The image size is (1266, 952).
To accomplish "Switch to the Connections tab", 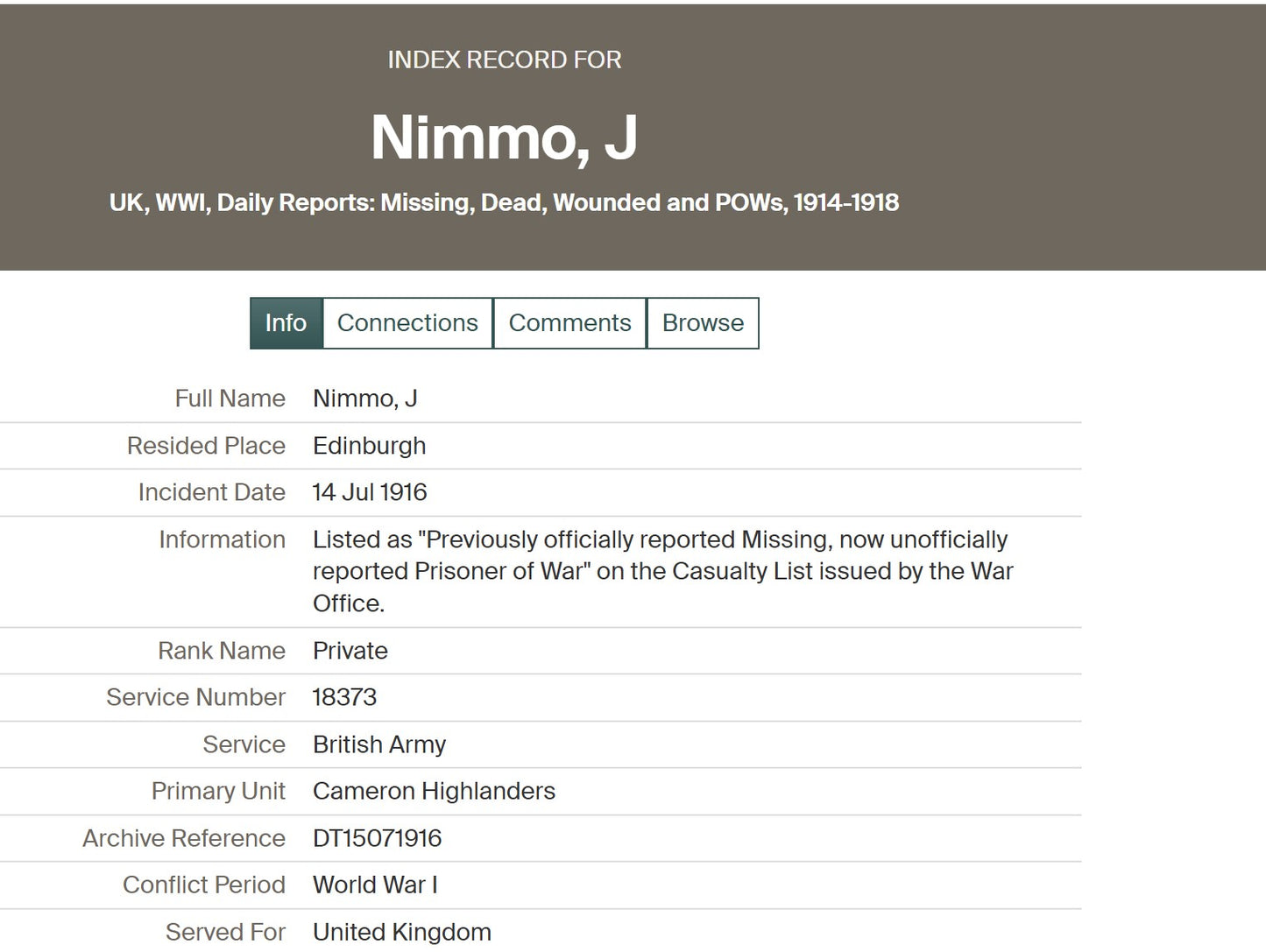I will [407, 322].
